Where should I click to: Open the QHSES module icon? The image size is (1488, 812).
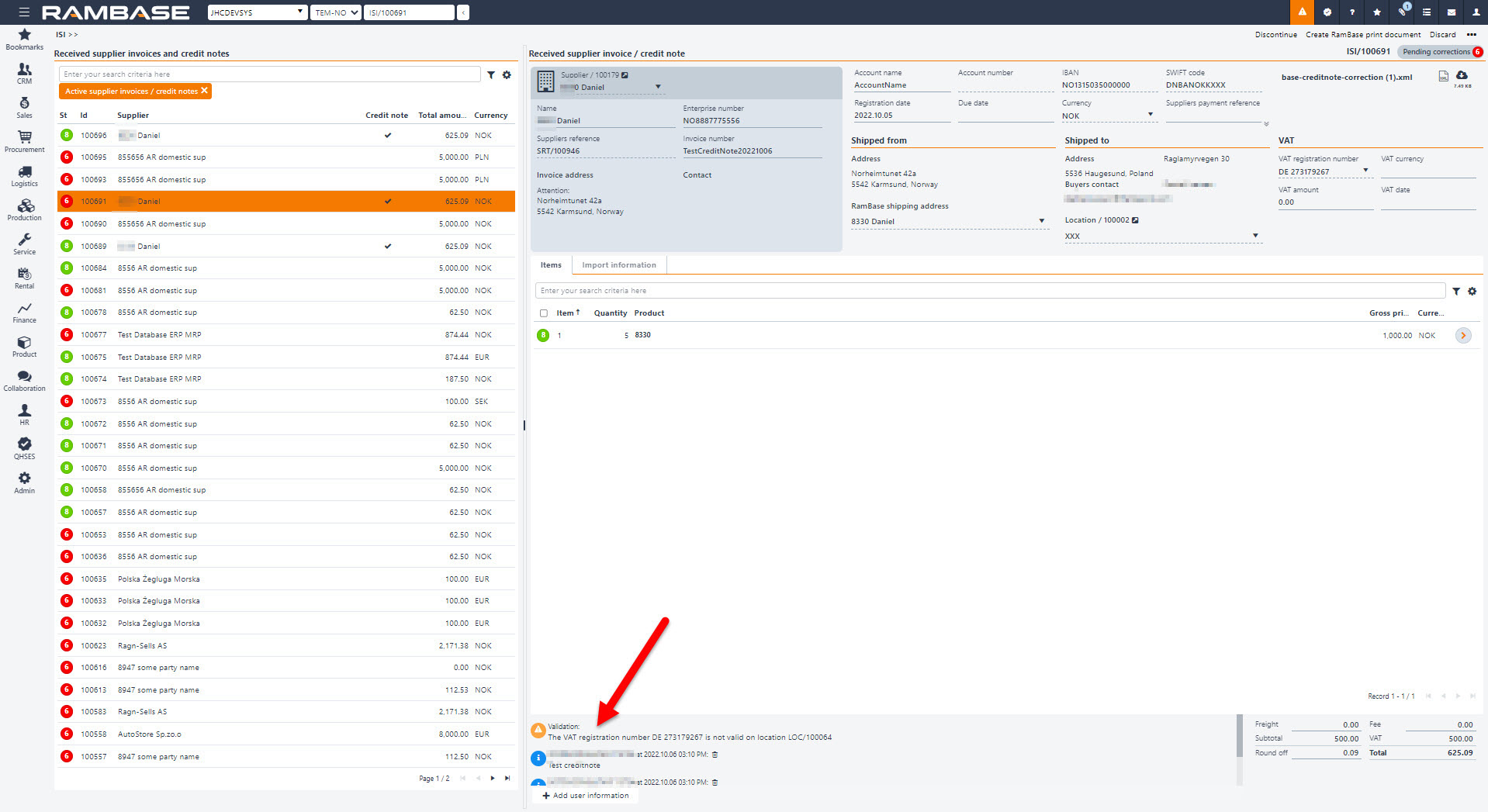pos(24,448)
